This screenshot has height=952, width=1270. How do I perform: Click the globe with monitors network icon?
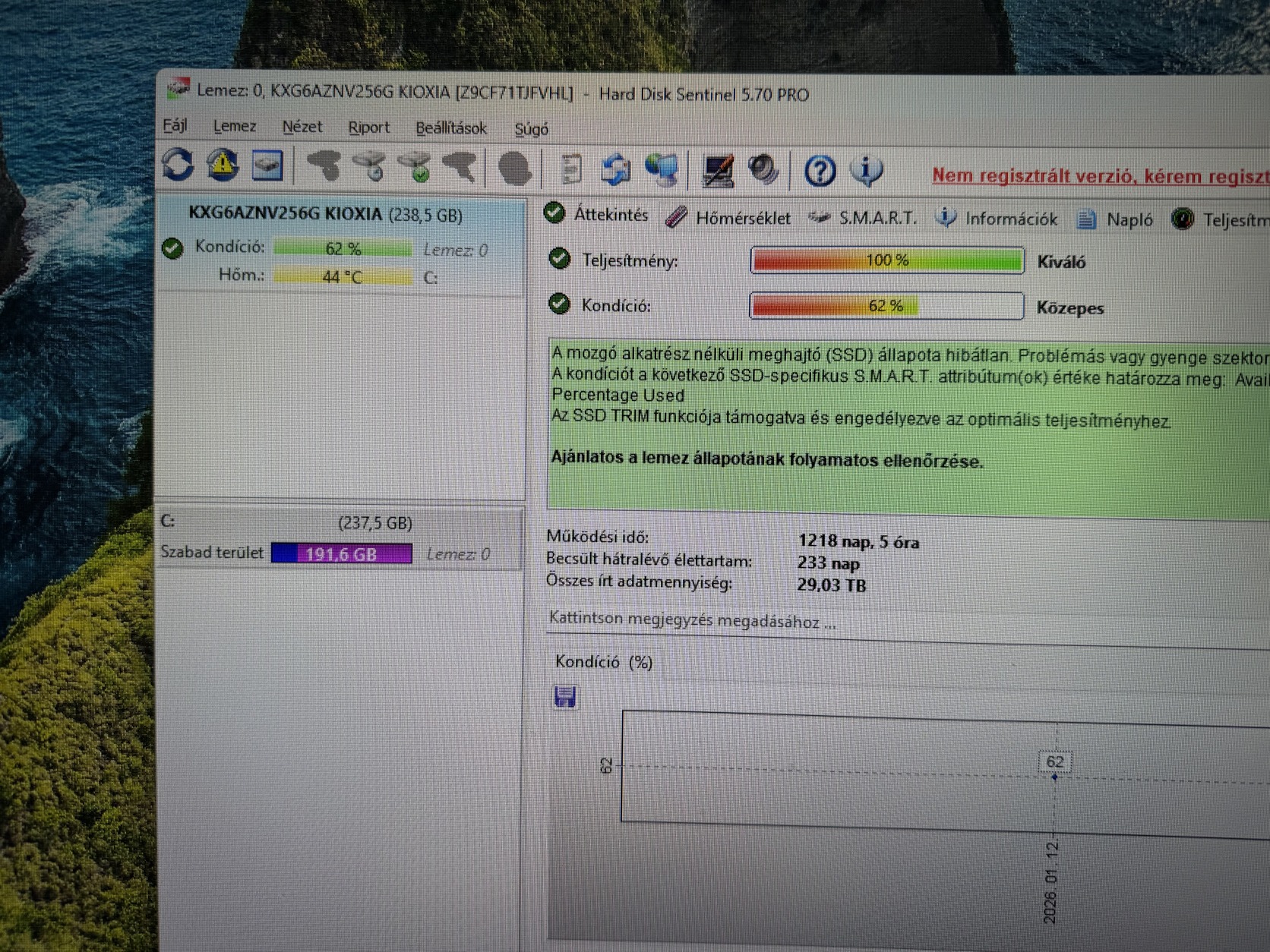coord(662,170)
